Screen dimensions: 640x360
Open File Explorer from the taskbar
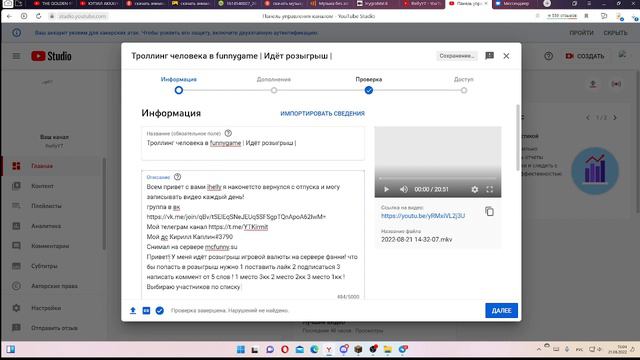[x=387, y=349]
